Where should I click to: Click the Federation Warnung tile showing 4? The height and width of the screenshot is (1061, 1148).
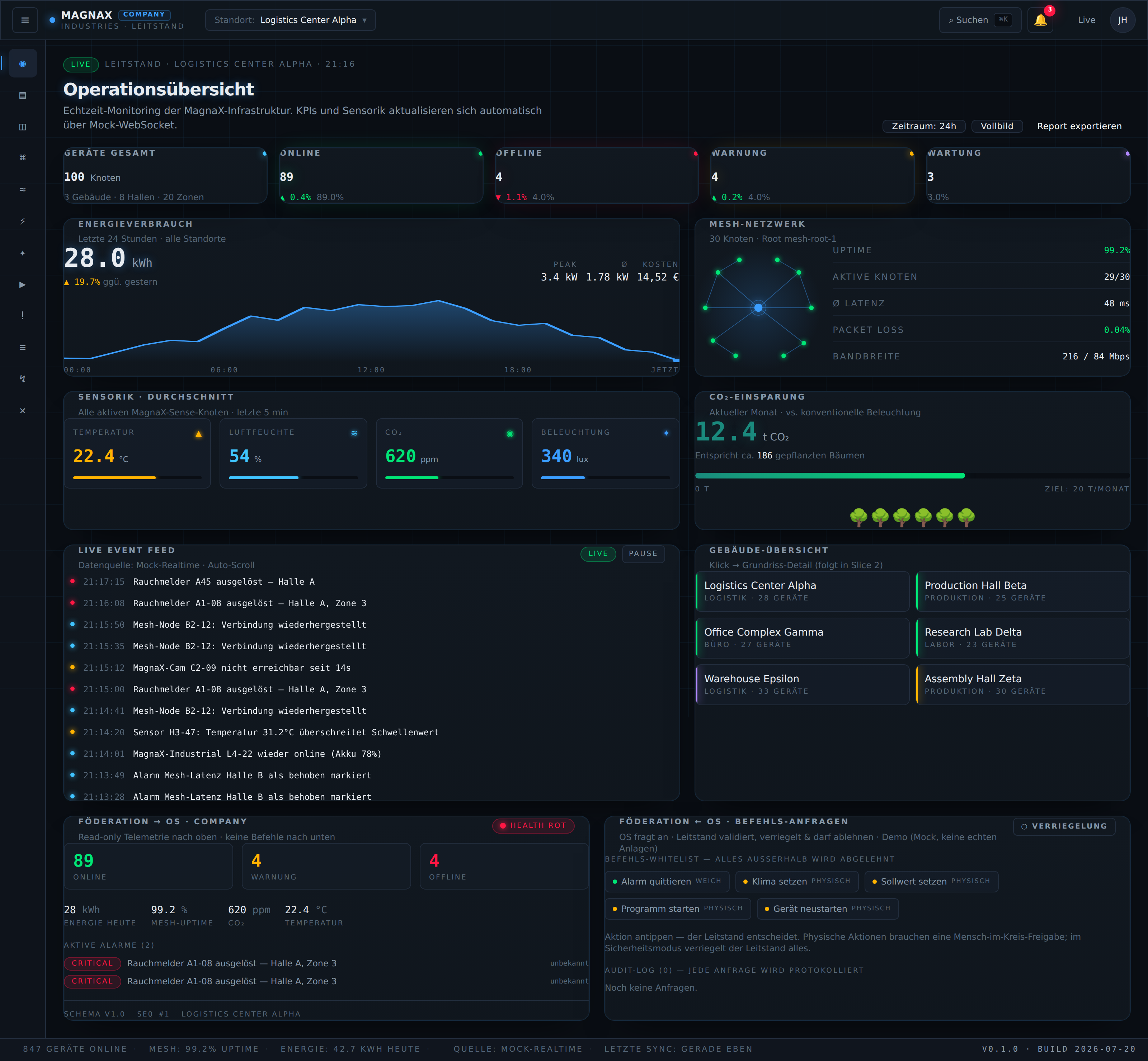click(x=326, y=866)
